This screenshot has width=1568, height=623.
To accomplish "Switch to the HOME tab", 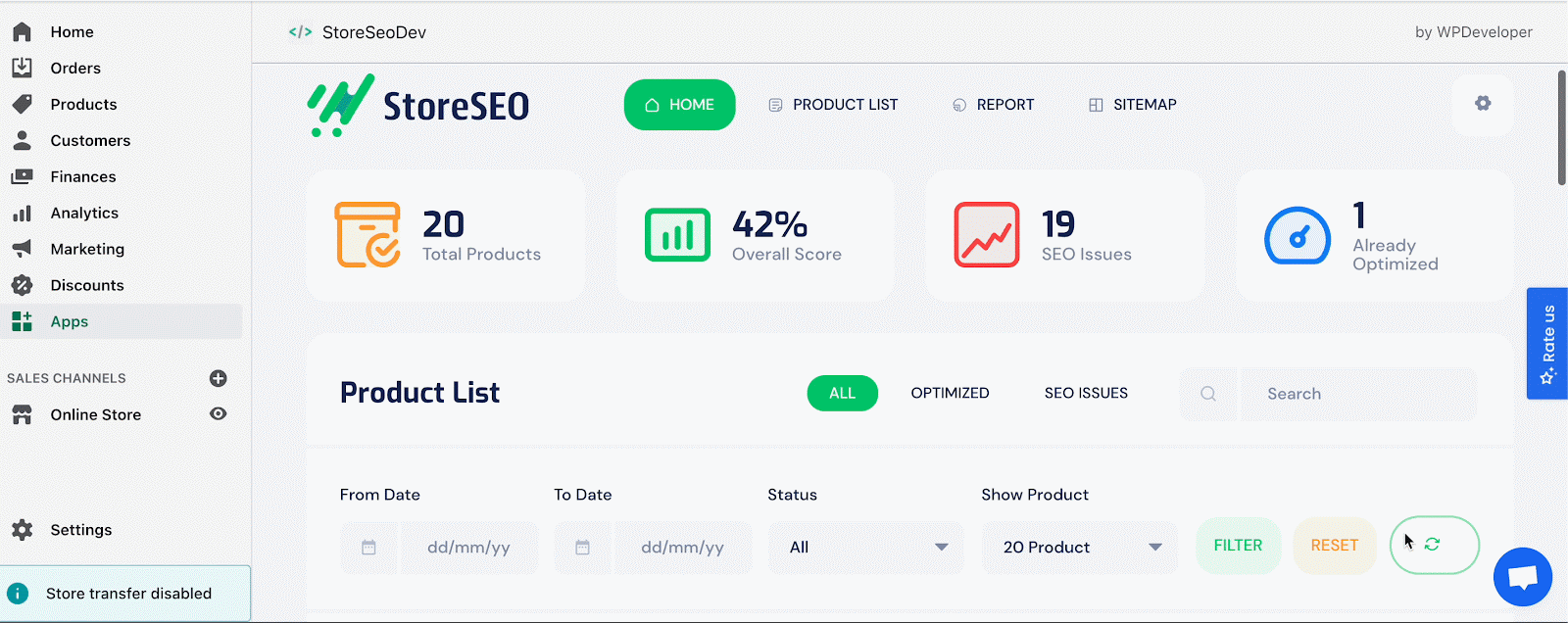I will click(679, 105).
